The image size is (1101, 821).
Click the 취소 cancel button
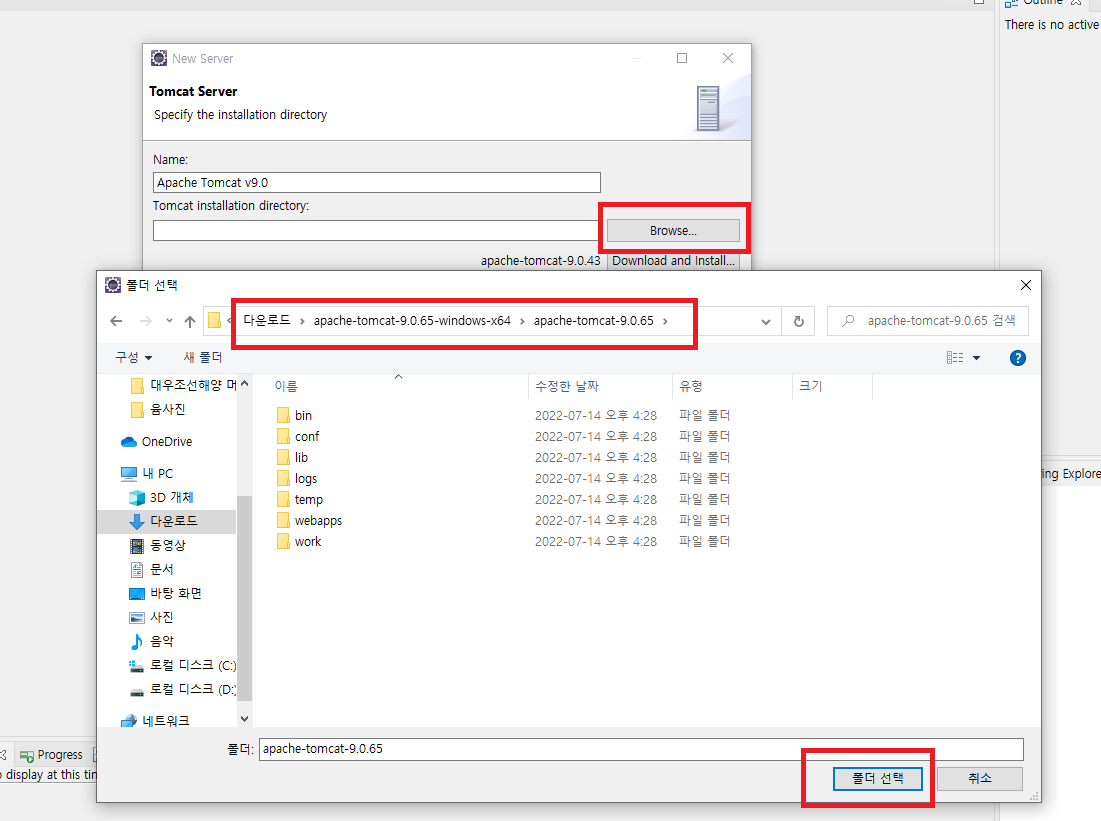click(x=980, y=778)
